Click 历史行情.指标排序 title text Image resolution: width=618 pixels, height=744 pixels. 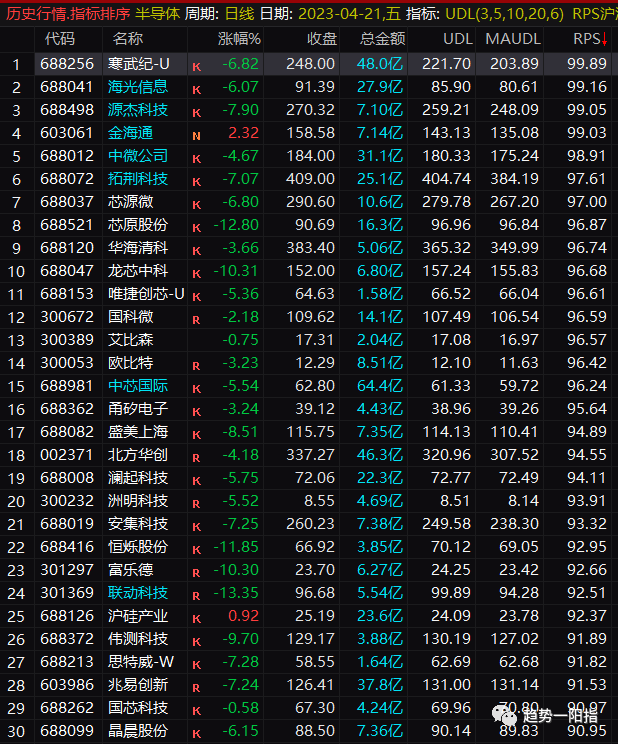(68, 14)
